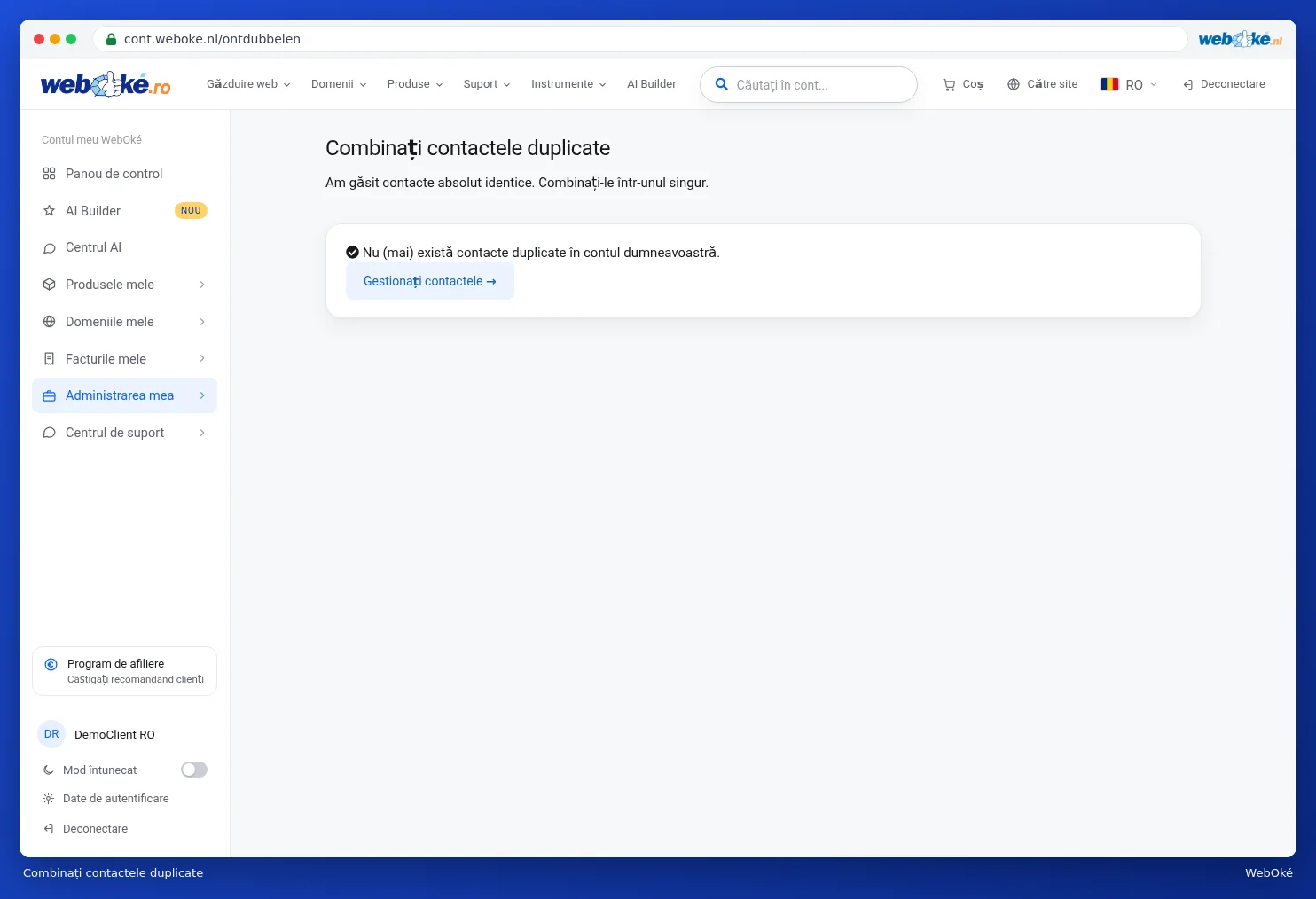
Task: Click the Administrarea mea briefcase icon
Action: tap(50, 396)
